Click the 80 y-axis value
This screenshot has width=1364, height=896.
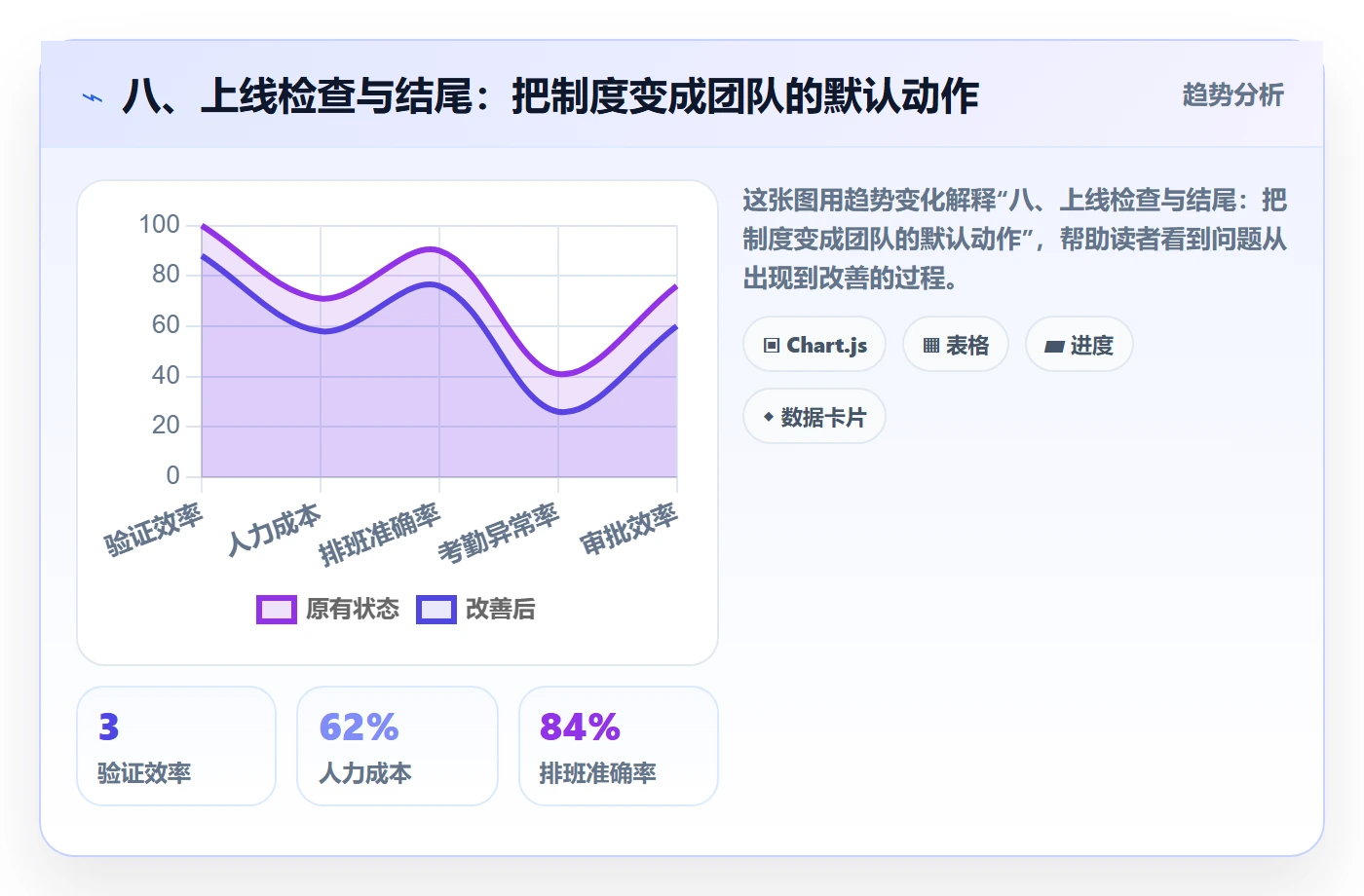click(167, 275)
